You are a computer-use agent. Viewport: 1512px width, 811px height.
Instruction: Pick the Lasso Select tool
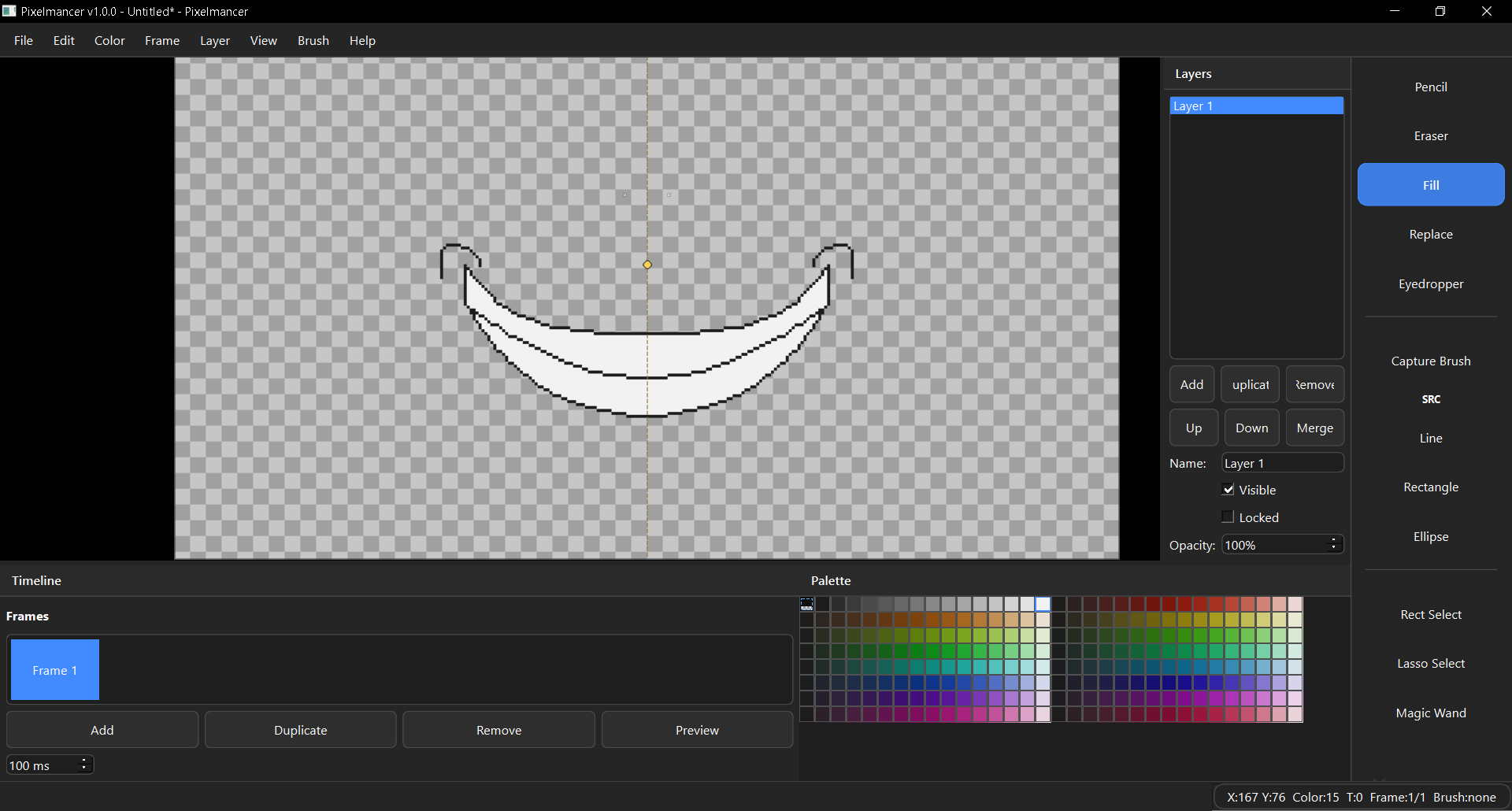coord(1430,664)
